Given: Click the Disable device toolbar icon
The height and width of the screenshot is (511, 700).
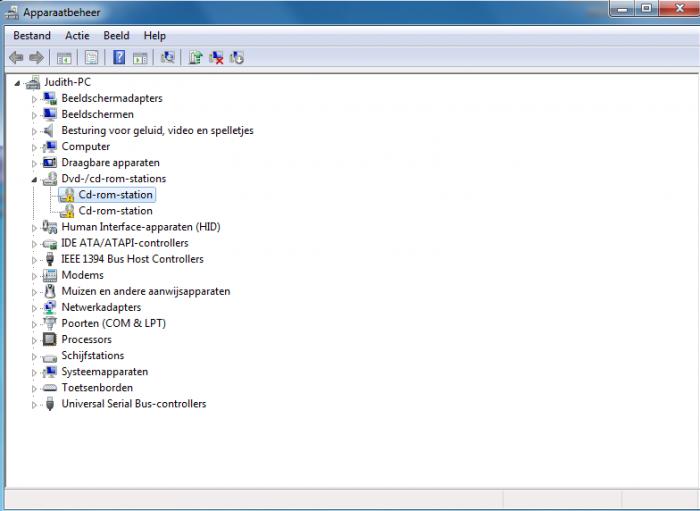Looking at the screenshot, I should pos(237,58).
